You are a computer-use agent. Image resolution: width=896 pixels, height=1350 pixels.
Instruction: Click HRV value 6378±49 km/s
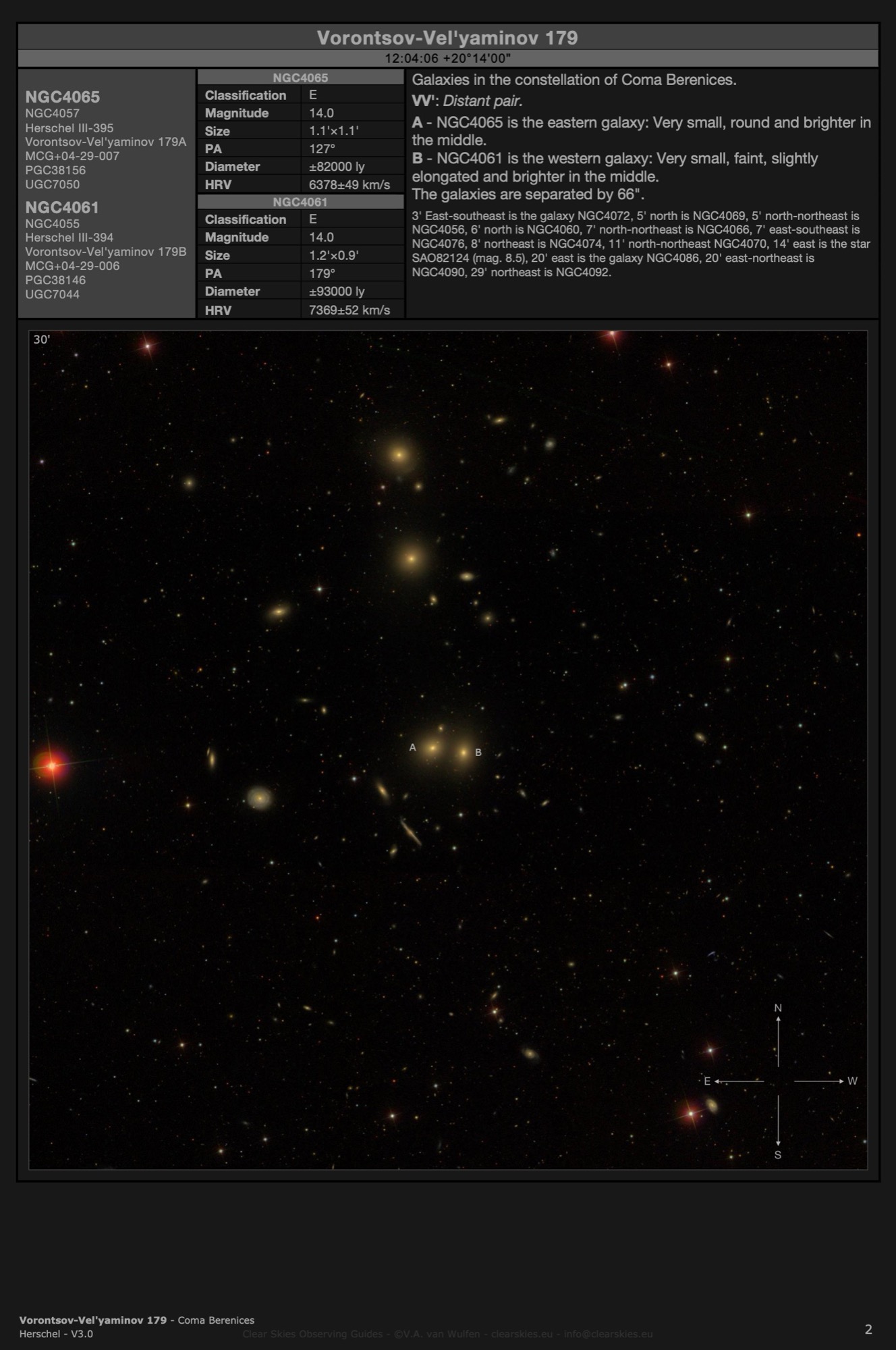pos(349,184)
